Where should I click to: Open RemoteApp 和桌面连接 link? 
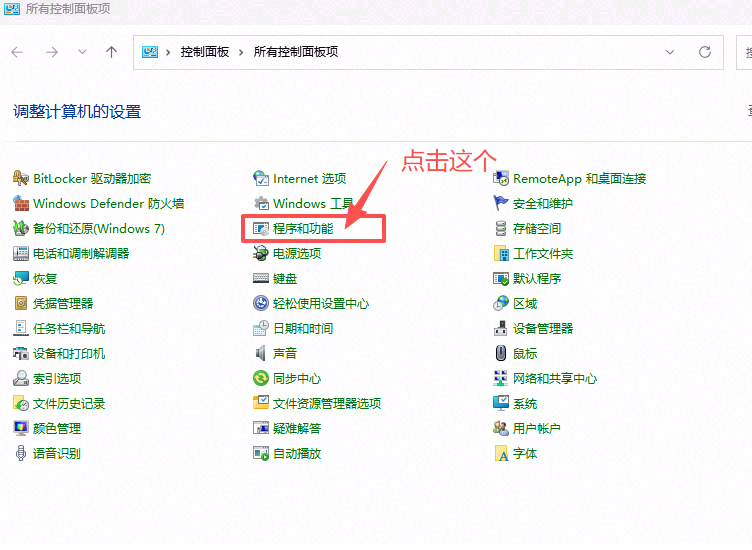[x=579, y=178]
